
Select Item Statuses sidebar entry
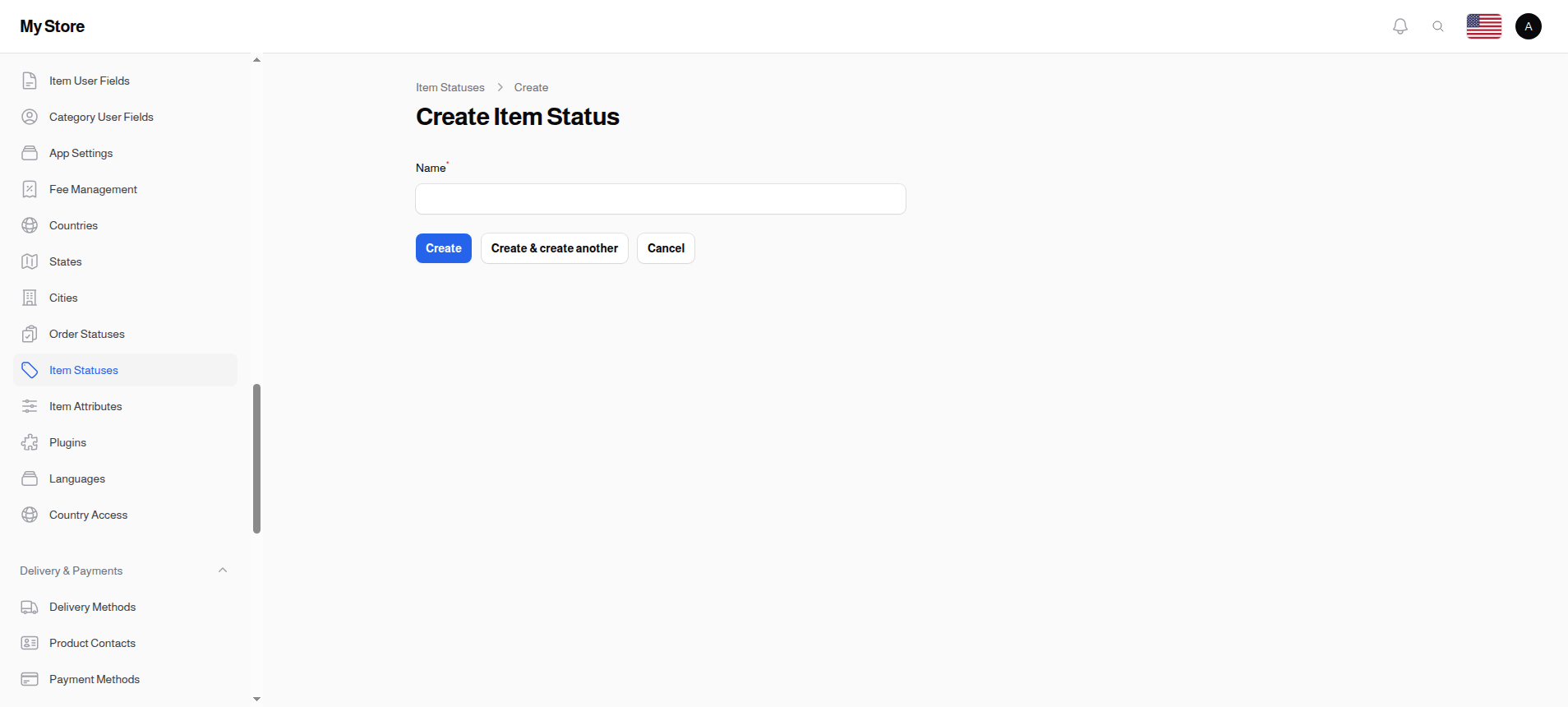(126, 370)
